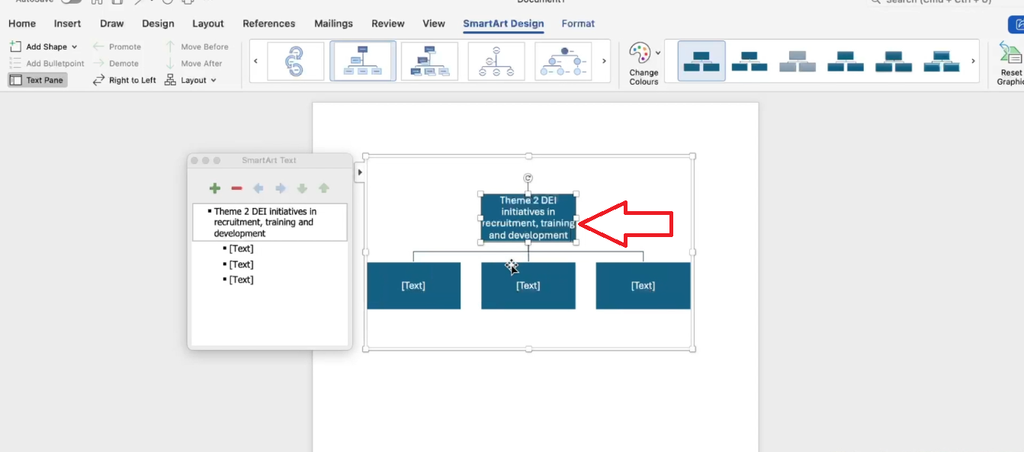This screenshot has width=1024, height=452.
Task: Open the References tab
Action: pos(269,24)
